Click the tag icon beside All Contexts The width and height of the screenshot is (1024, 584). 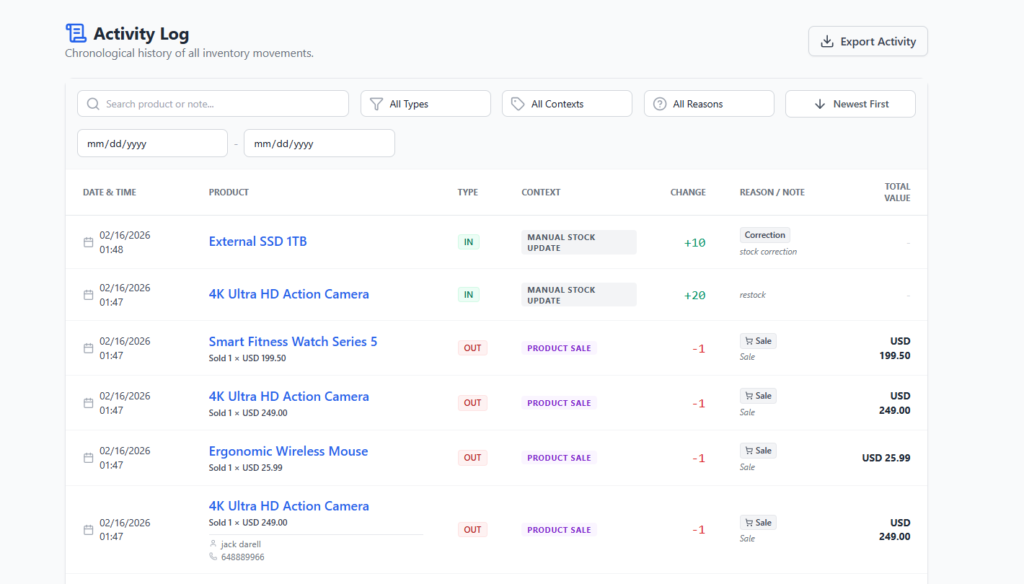tap(518, 104)
